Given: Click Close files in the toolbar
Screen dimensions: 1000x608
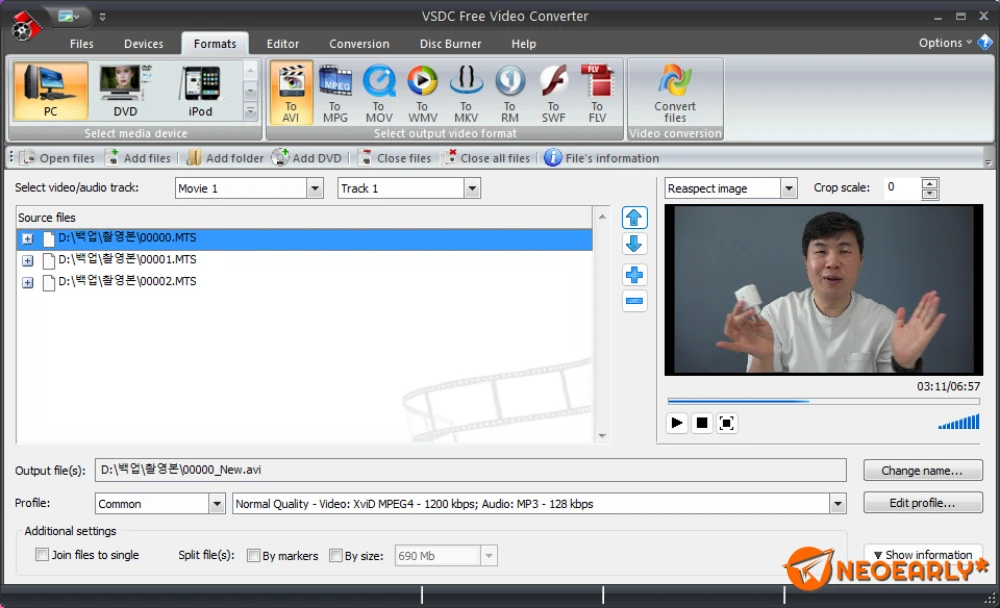Looking at the screenshot, I should (x=395, y=158).
